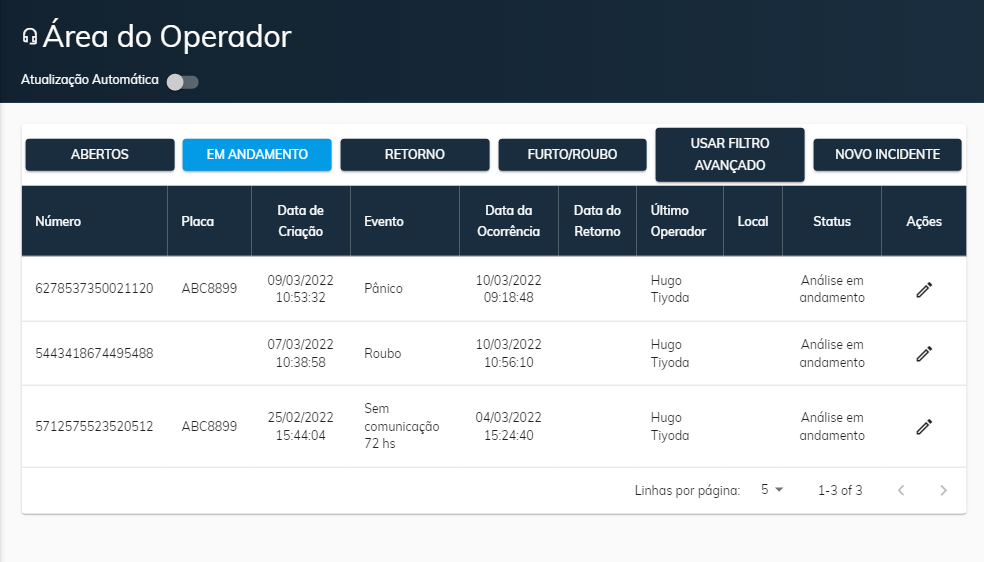Show FURTO/ROUBO incidents

point(572,154)
